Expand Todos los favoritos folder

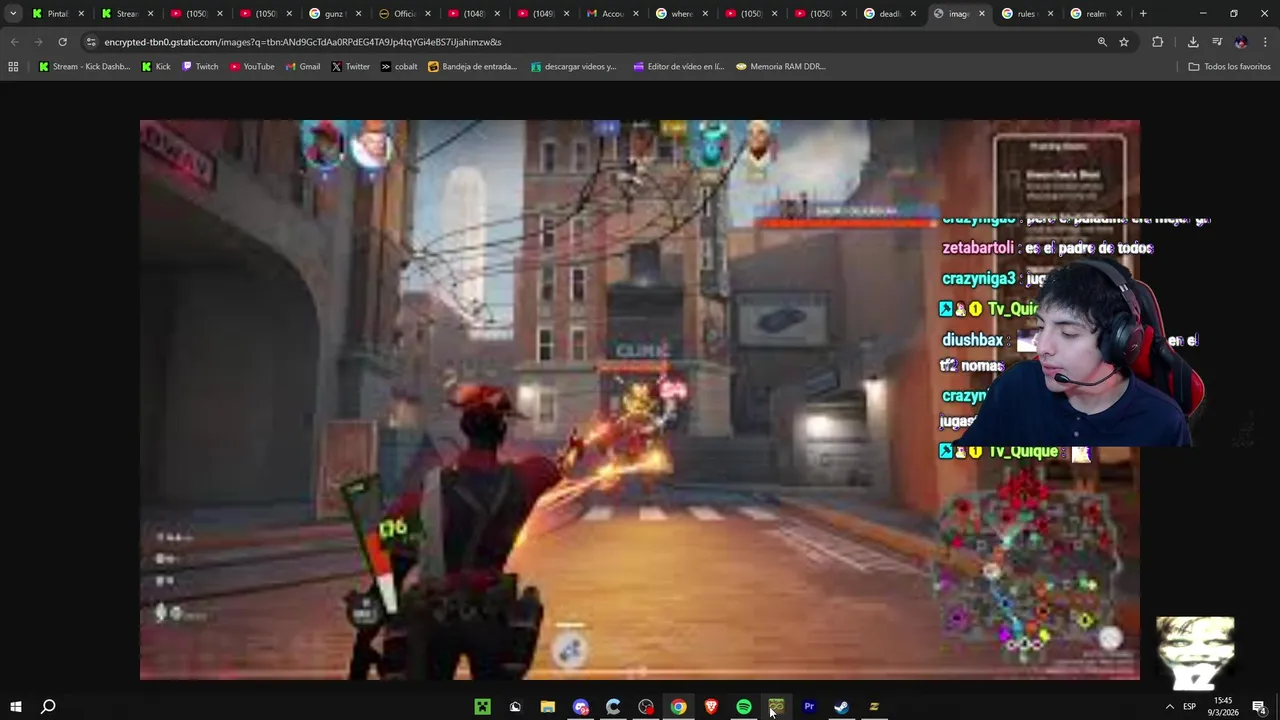tap(1229, 67)
